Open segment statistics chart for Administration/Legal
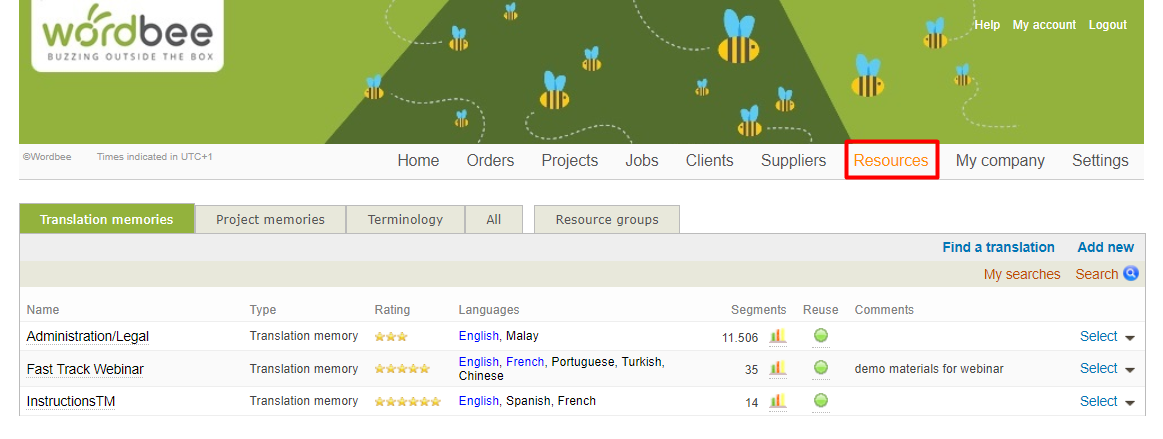The image size is (1163, 439). click(x=777, y=337)
